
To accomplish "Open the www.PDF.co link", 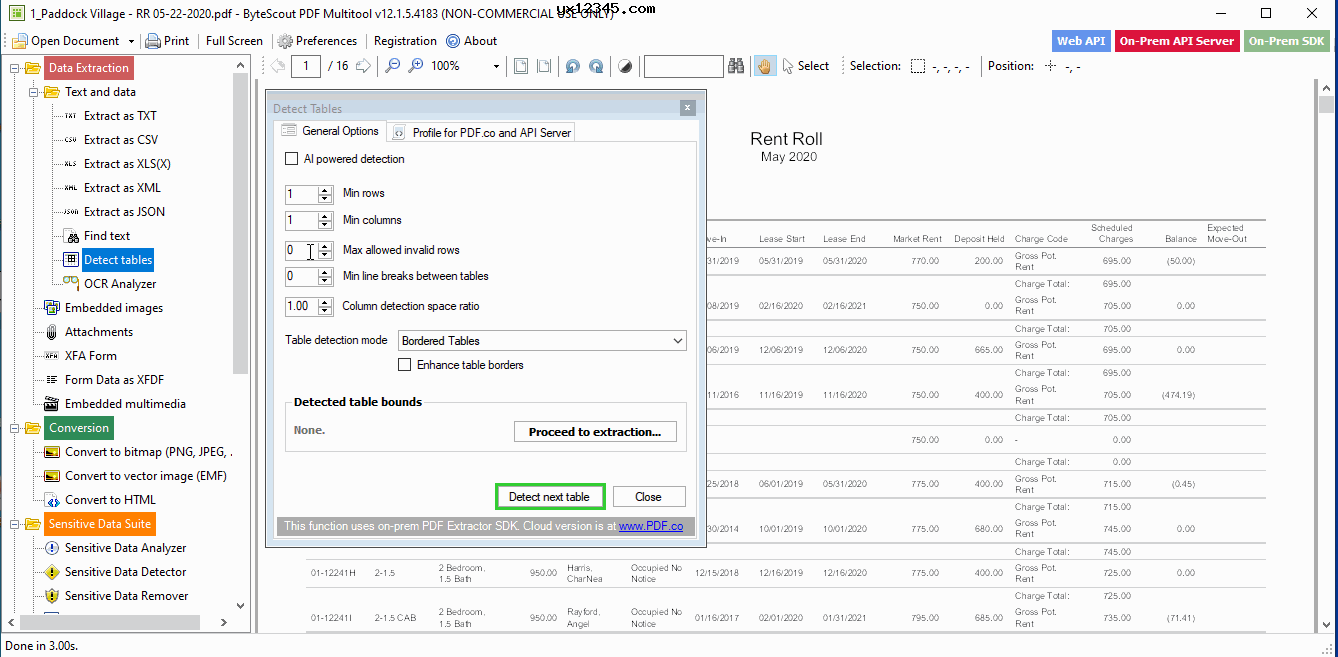I will (650, 526).
